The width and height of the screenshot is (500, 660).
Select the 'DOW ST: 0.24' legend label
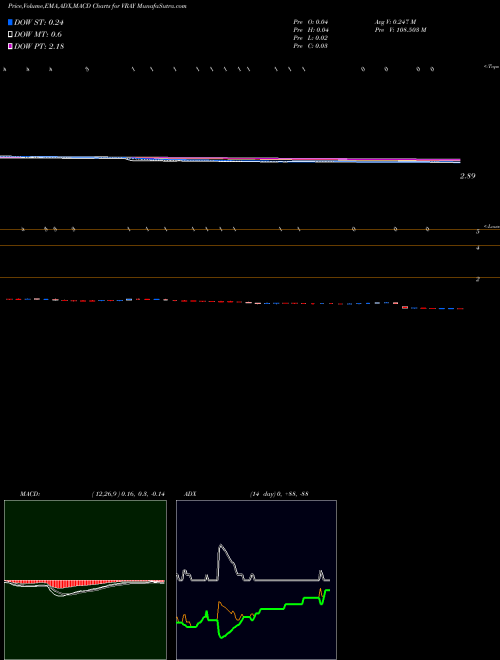(x=39, y=23)
